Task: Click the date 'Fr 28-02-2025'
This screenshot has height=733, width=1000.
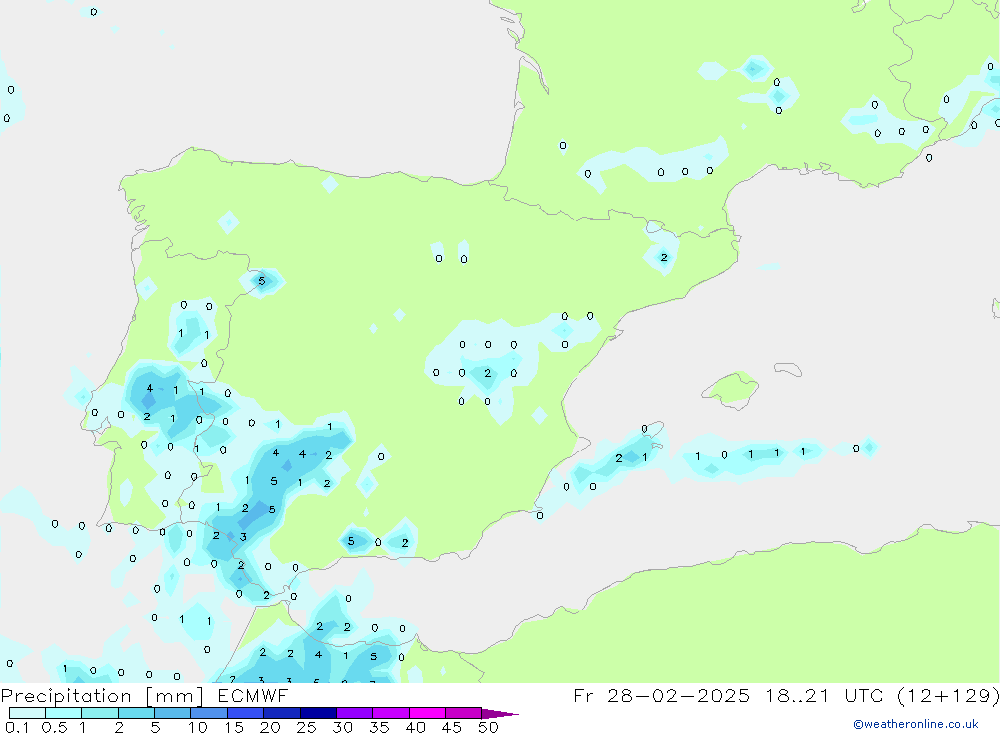Action: [x=661, y=696]
